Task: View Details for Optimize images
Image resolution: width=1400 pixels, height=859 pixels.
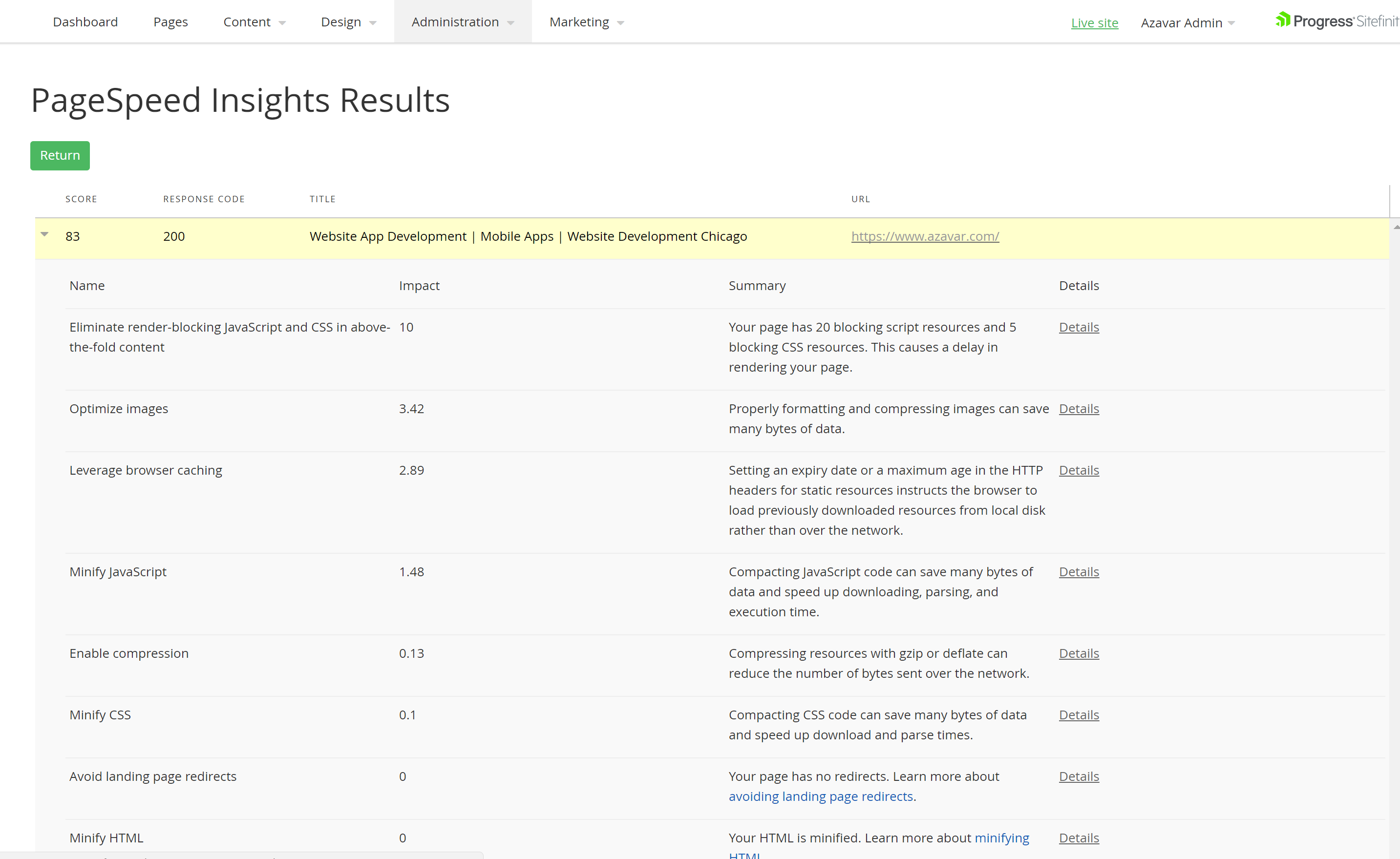Action: 1079,408
